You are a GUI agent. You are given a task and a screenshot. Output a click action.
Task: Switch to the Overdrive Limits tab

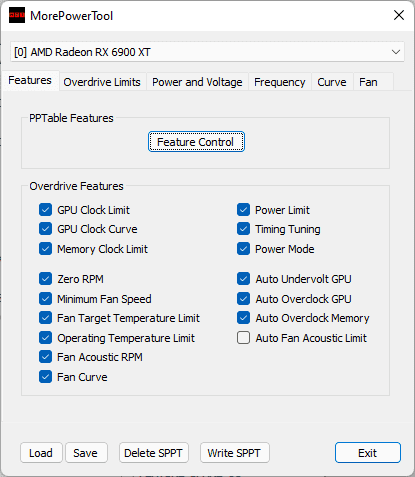pyautogui.click(x=102, y=82)
